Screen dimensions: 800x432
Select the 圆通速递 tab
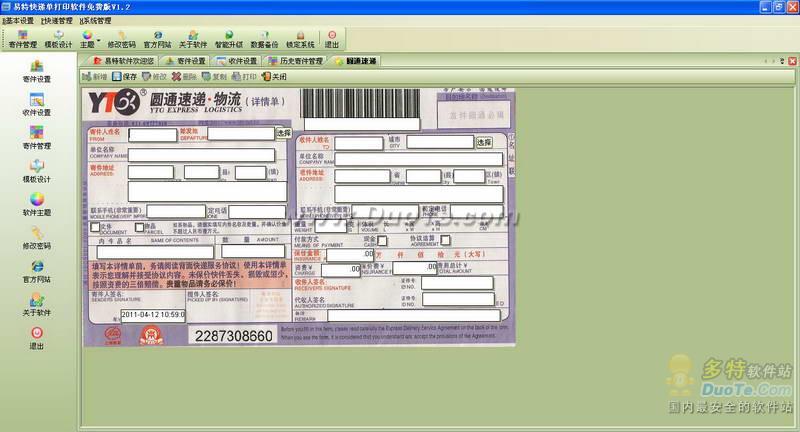pos(356,61)
